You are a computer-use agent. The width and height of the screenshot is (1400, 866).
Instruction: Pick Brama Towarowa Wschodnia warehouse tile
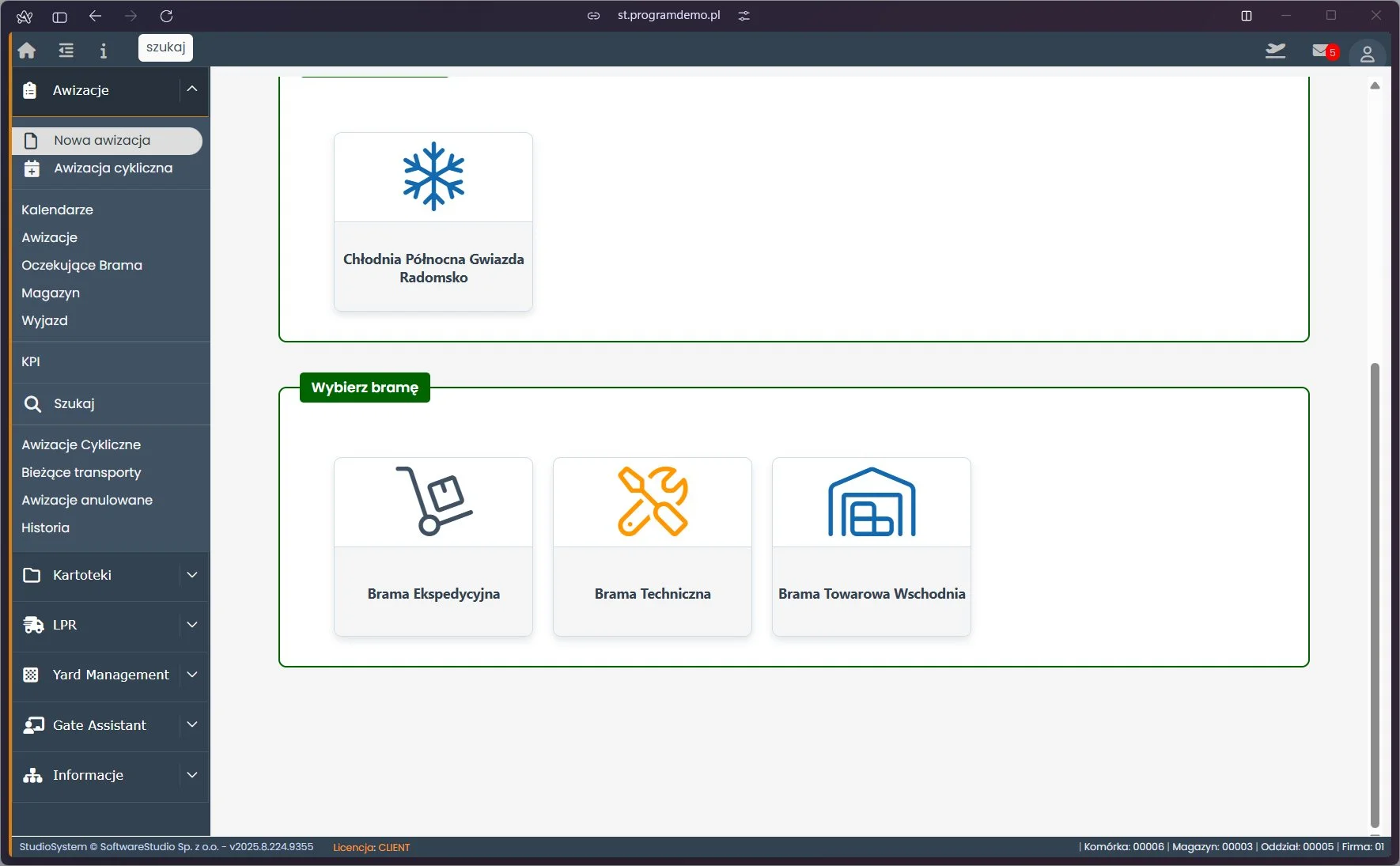pos(872,546)
